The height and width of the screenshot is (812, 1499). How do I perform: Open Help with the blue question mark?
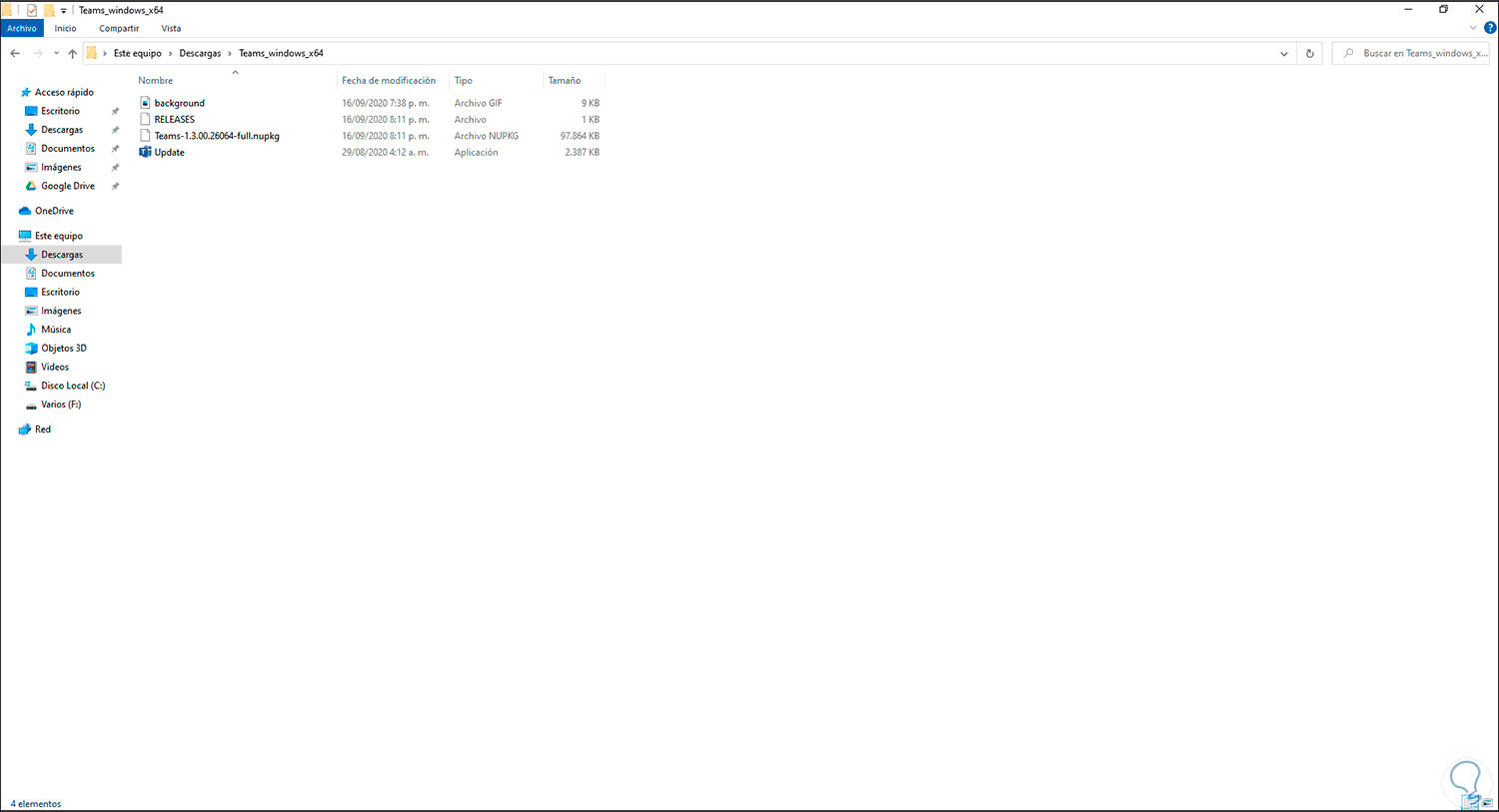[1490, 28]
